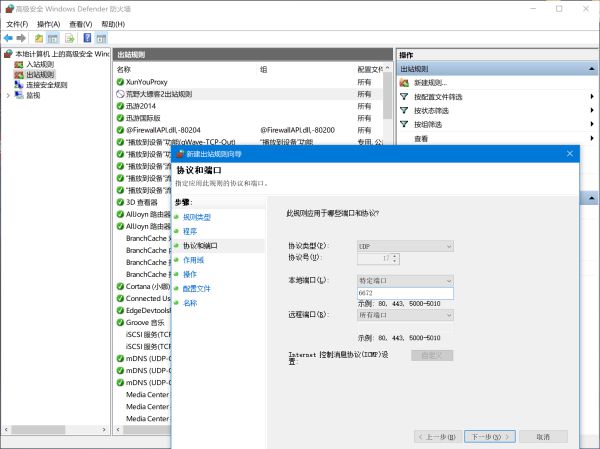This screenshot has height=449, width=600.
Task: Open the 查看(V) menu
Action: click(82, 23)
